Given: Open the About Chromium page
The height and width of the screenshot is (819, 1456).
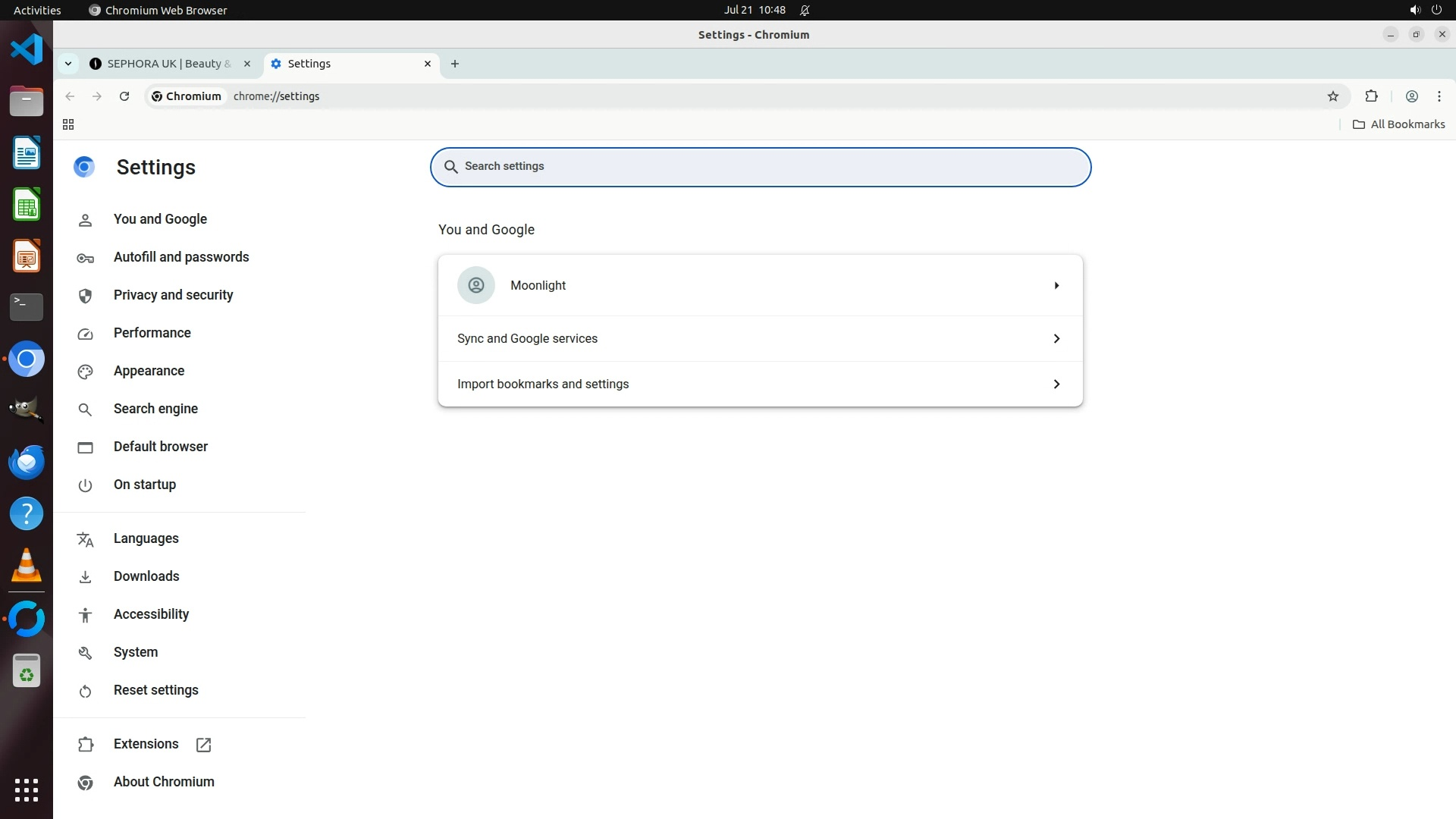Looking at the screenshot, I should coord(164,782).
